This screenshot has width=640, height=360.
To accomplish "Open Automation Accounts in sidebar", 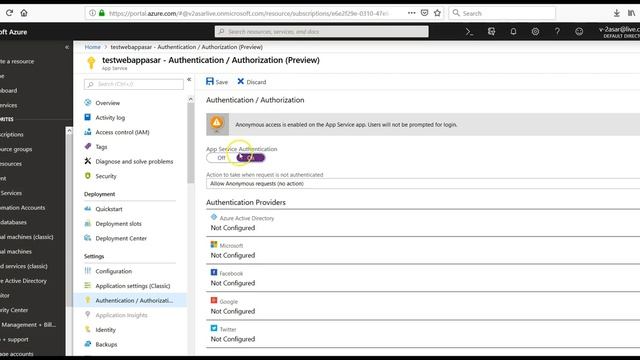I will pos(22,207).
